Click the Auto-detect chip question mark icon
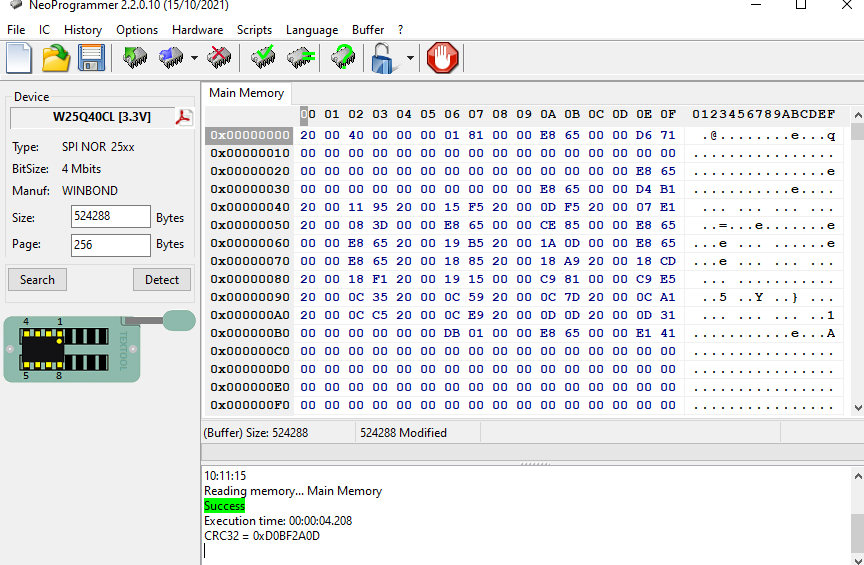The width and height of the screenshot is (864, 565). click(x=343, y=59)
